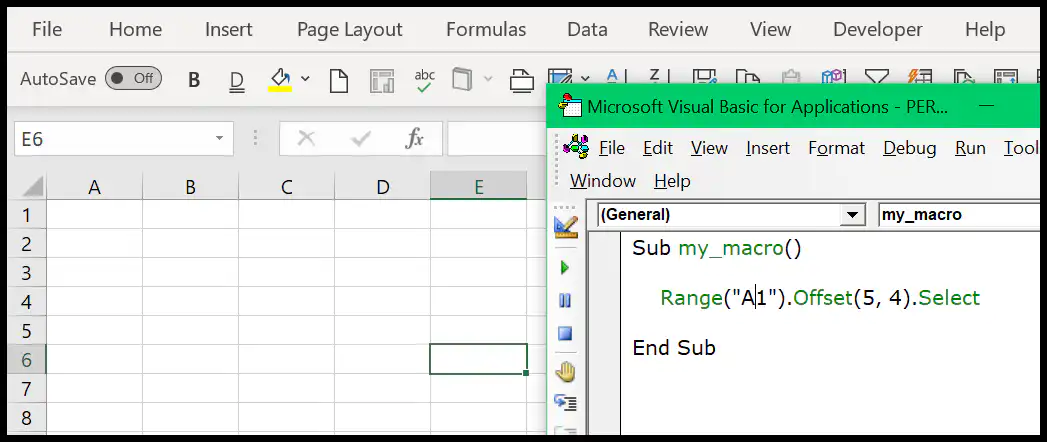
Task: Open VBA editor Debug menu
Action: point(909,148)
